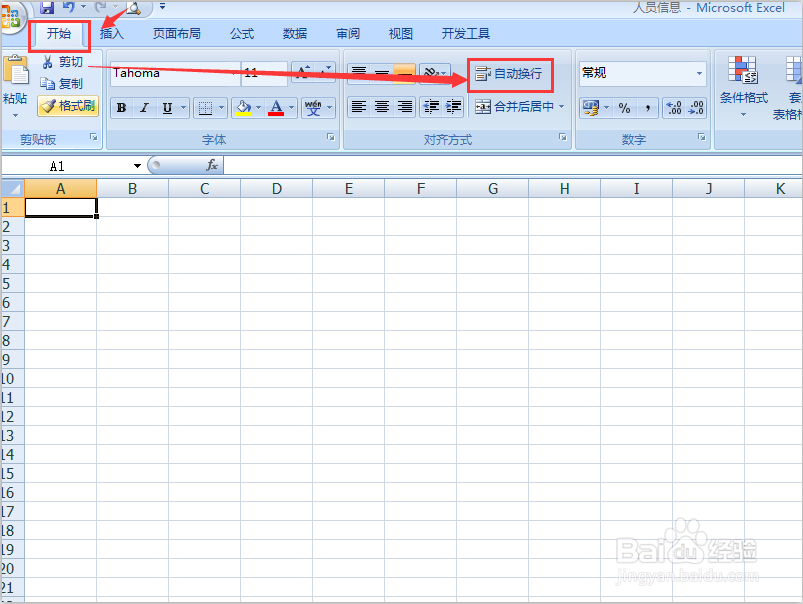Click the fill color bucket icon
Viewport: 803px width, 604px height.
click(x=243, y=108)
